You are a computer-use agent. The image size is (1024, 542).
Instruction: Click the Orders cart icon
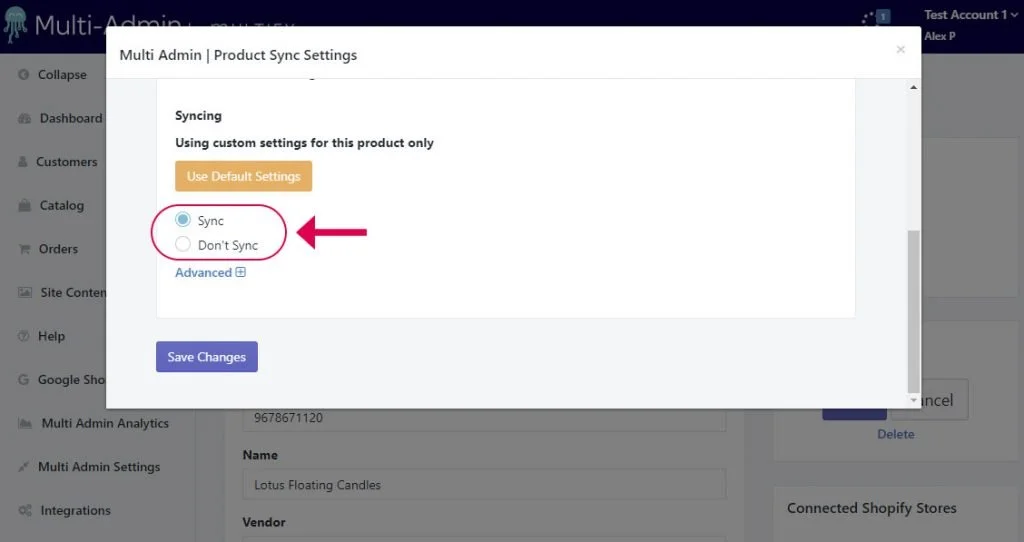point(24,249)
